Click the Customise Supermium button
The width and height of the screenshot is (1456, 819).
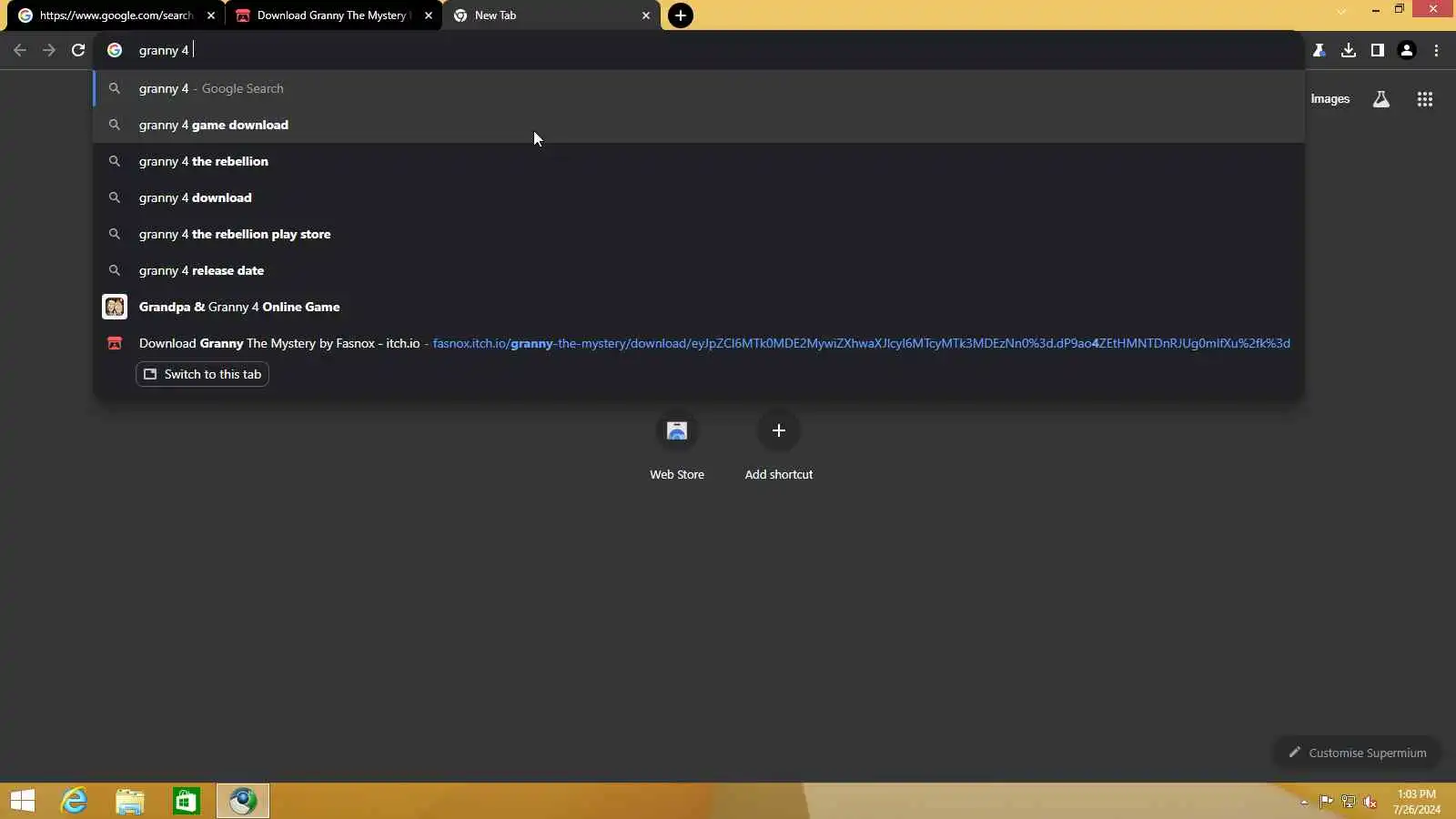[x=1358, y=753]
